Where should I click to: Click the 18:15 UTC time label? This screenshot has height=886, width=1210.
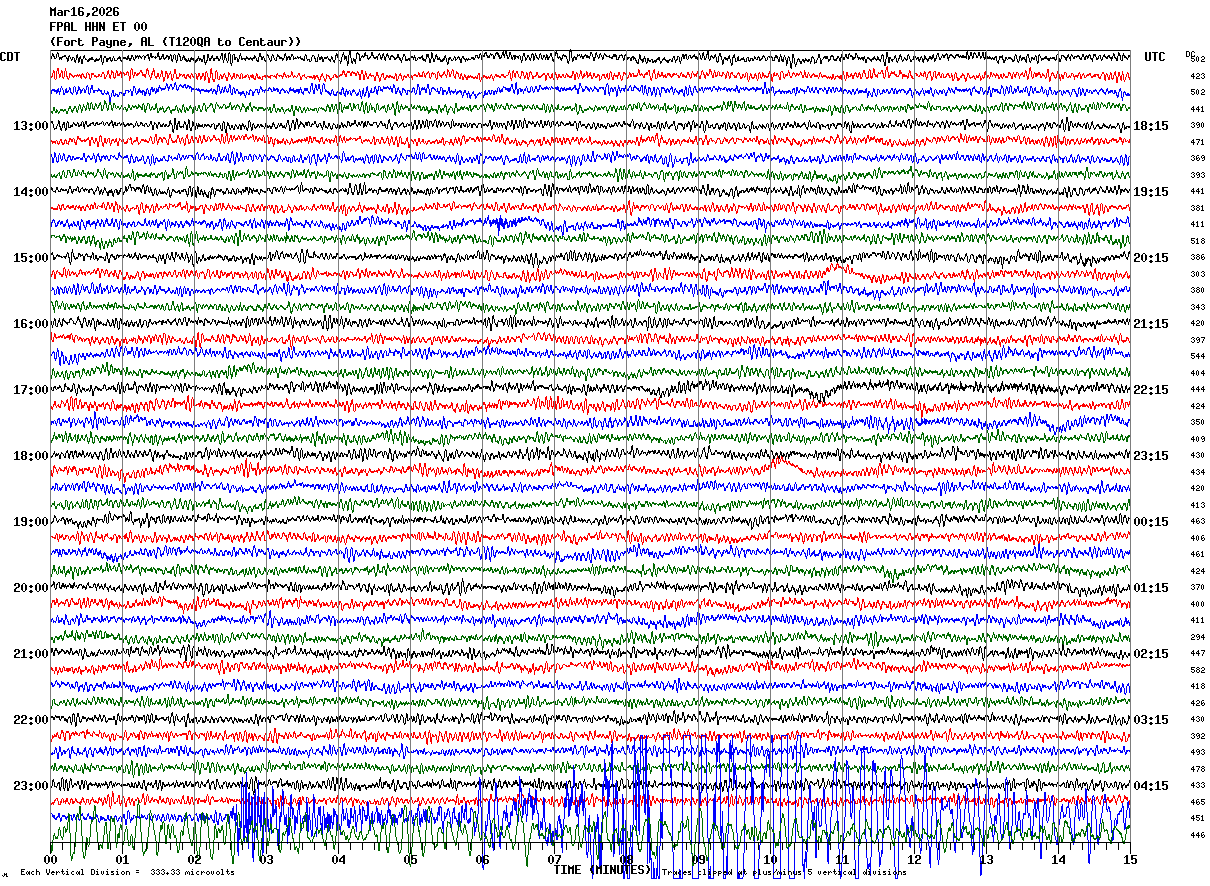pyautogui.click(x=1151, y=126)
